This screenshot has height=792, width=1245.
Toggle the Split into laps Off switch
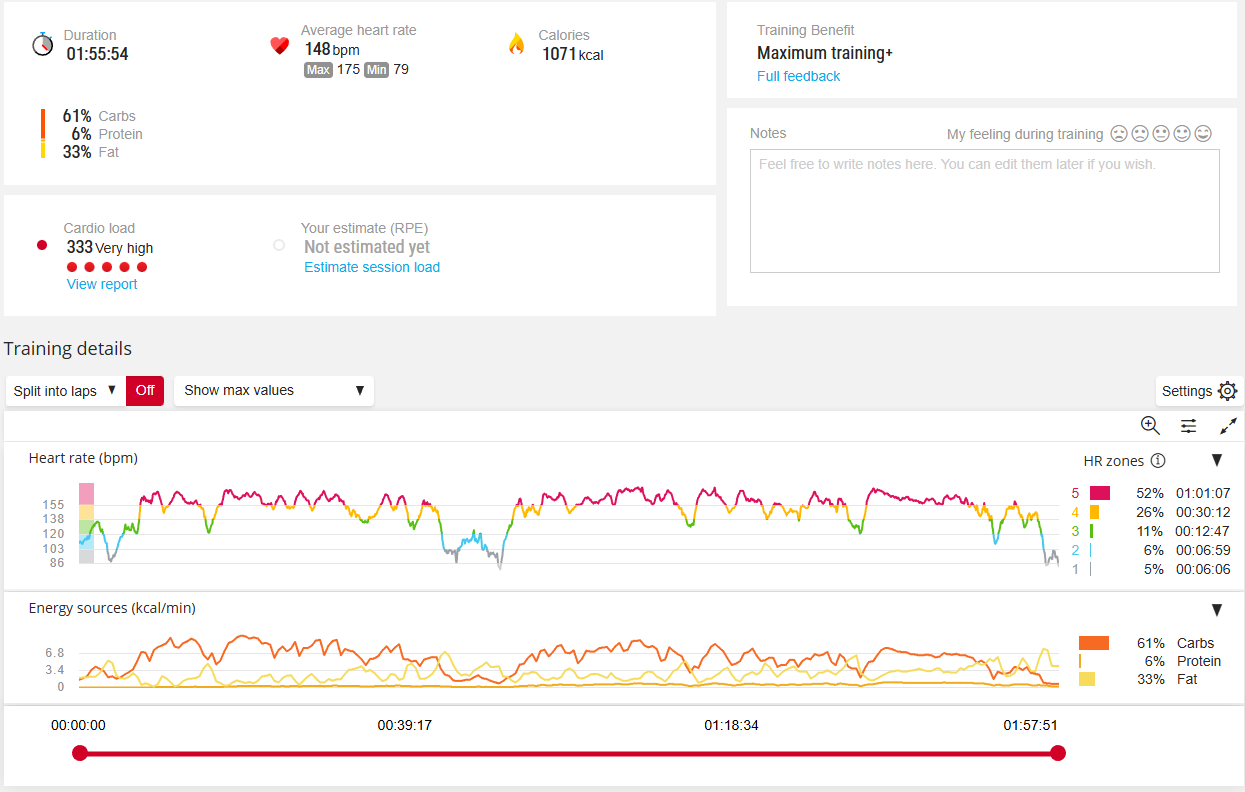(x=145, y=390)
